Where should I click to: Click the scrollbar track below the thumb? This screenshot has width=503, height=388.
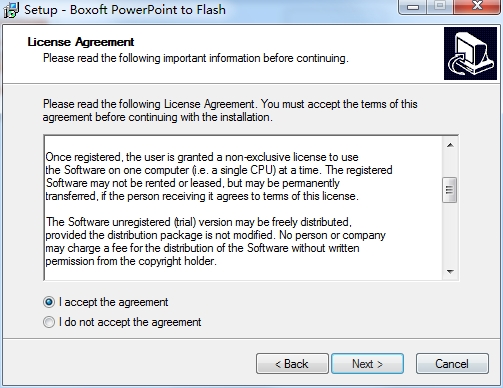tap(450, 233)
